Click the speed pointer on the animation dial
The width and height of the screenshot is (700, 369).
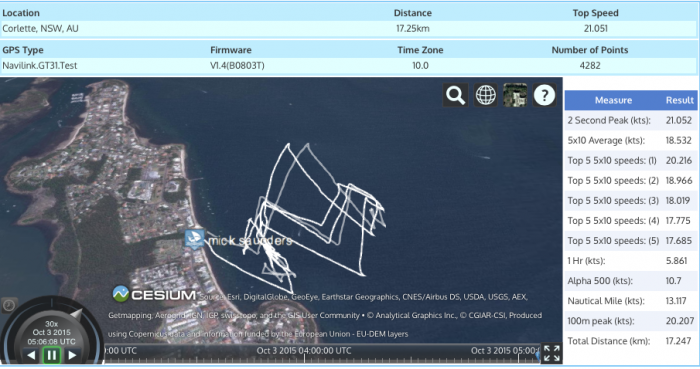click(76, 315)
